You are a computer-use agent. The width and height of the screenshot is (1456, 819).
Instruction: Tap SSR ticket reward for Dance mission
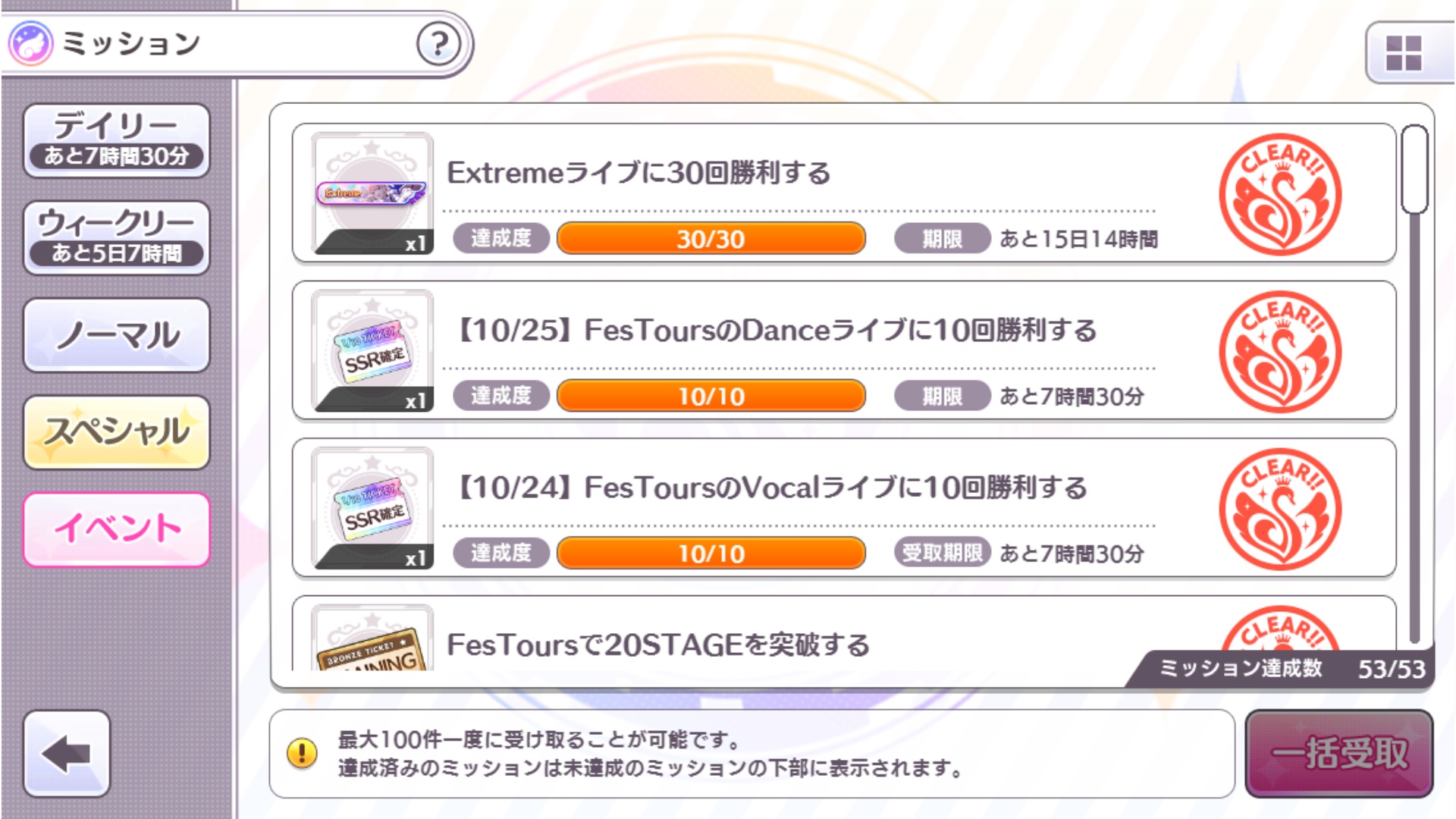pyautogui.click(x=372, y=351)
